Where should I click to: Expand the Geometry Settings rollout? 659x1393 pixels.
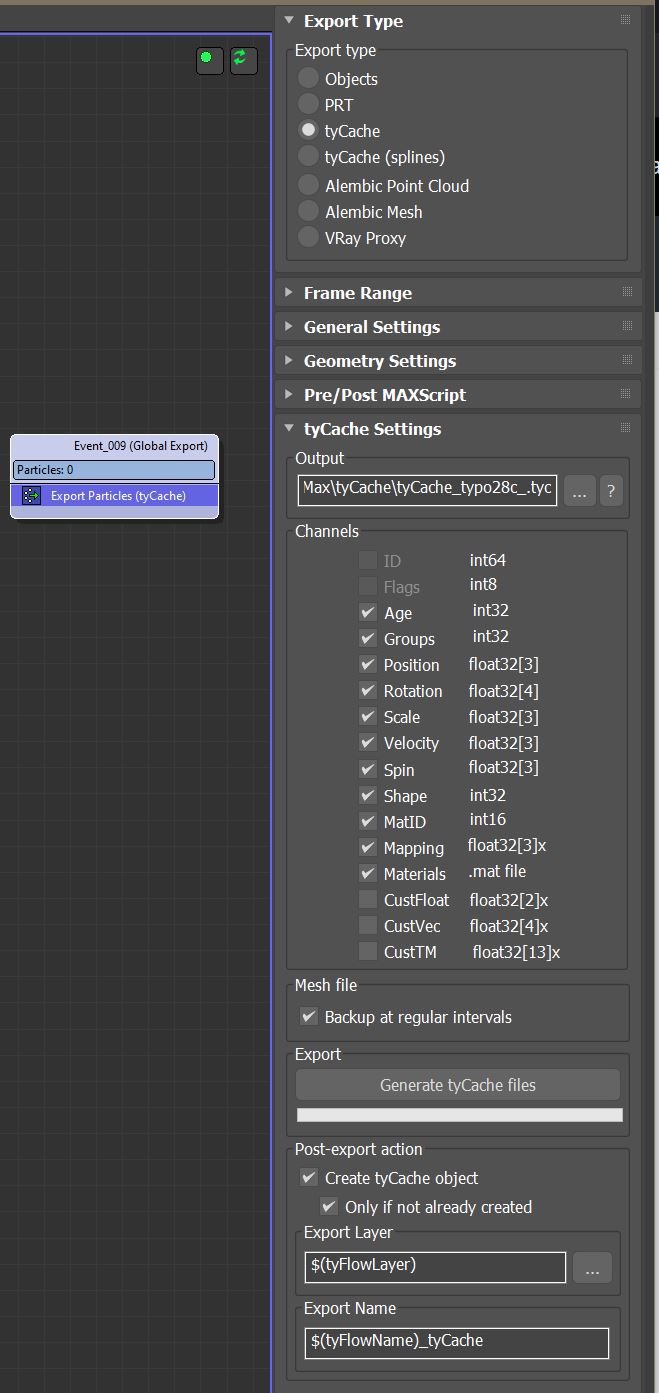[379, 361]
